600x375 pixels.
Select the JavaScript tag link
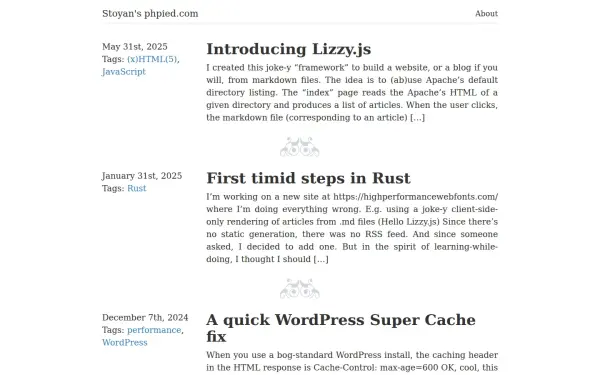click(x=124, y=72)
